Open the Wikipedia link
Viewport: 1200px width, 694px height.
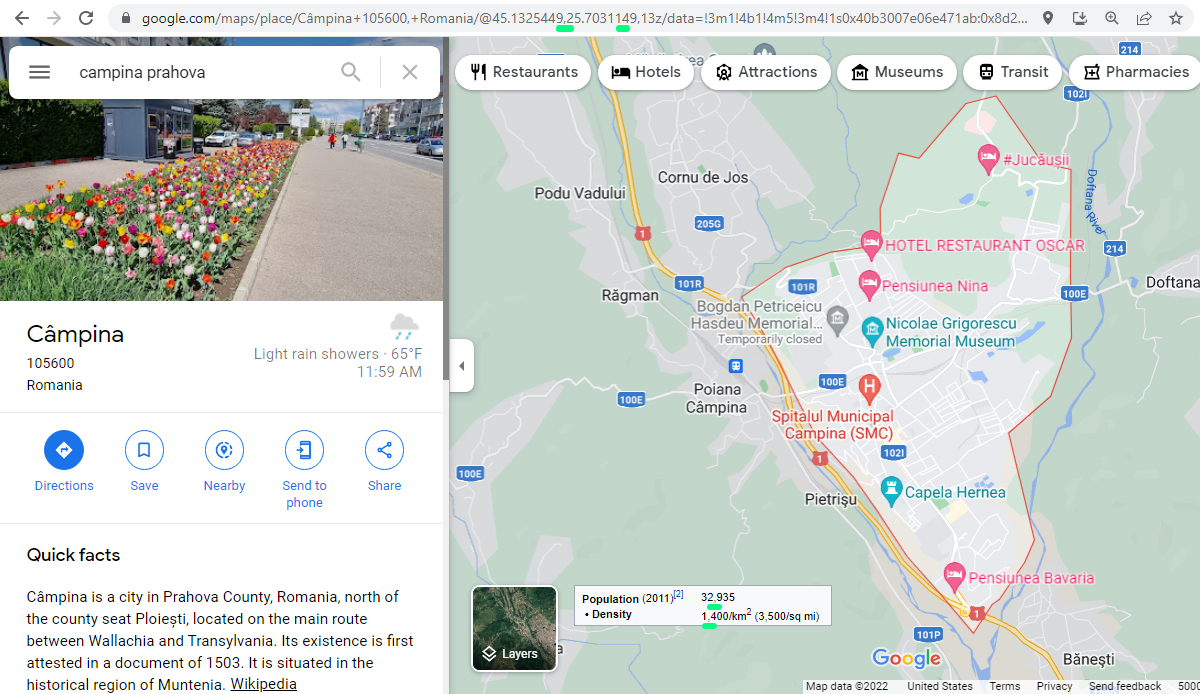(263, 683)
